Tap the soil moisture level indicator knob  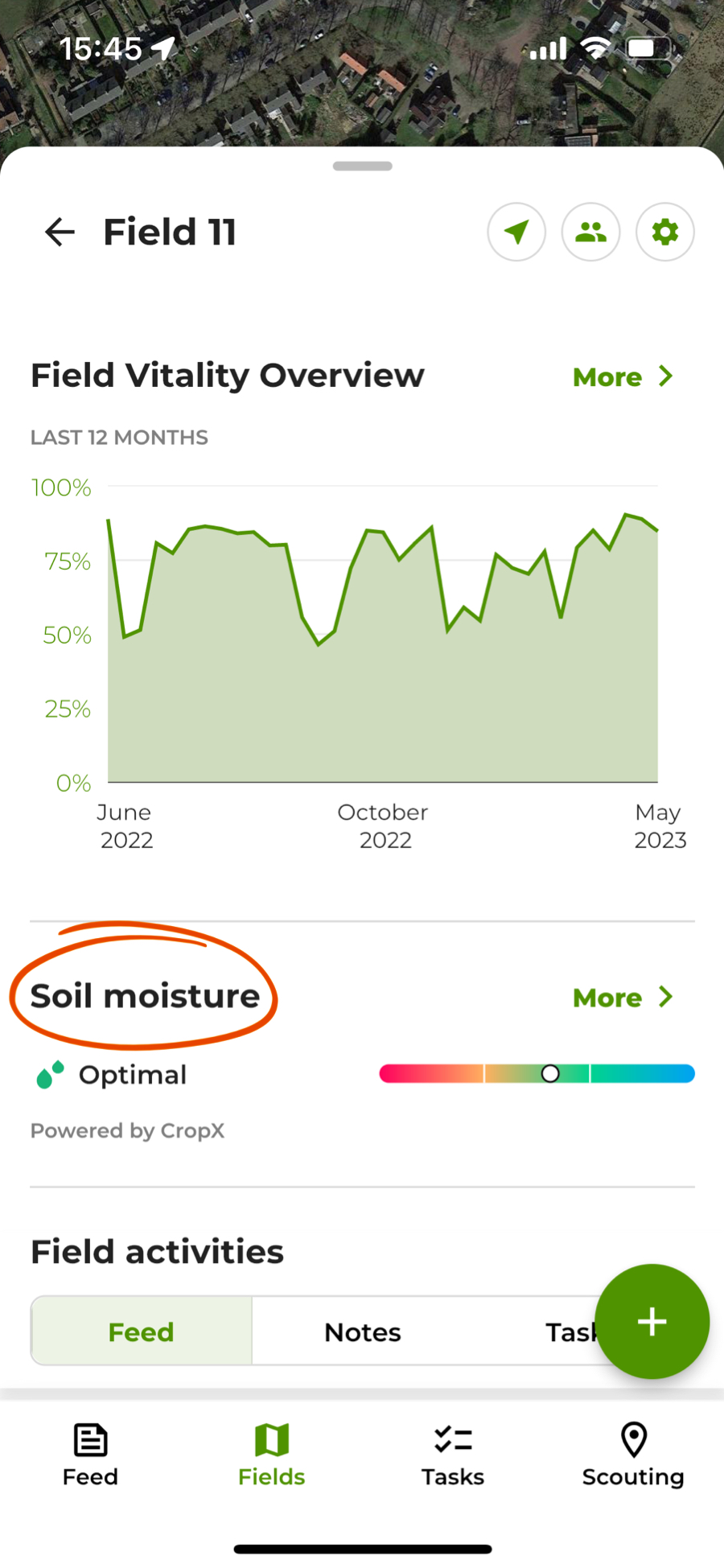click(x=550, y=1073)
